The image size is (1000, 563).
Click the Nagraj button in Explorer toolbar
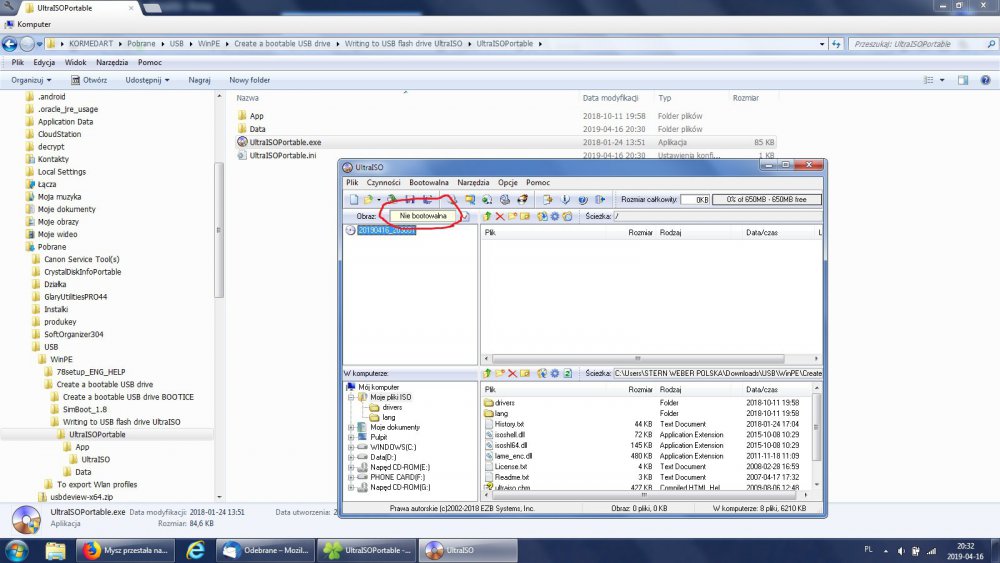point(199,80)
